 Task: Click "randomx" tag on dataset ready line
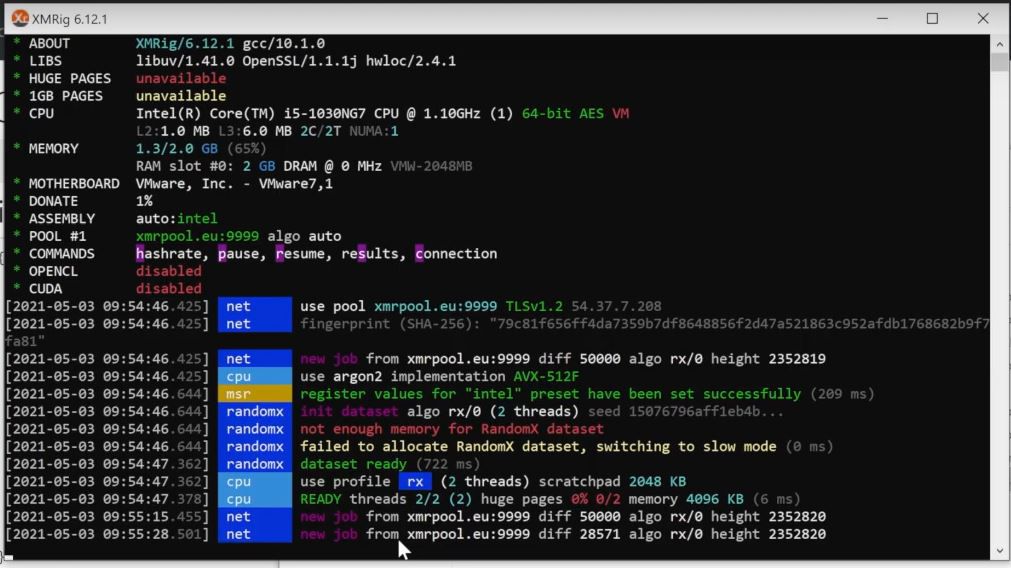[x=255, y=464]
